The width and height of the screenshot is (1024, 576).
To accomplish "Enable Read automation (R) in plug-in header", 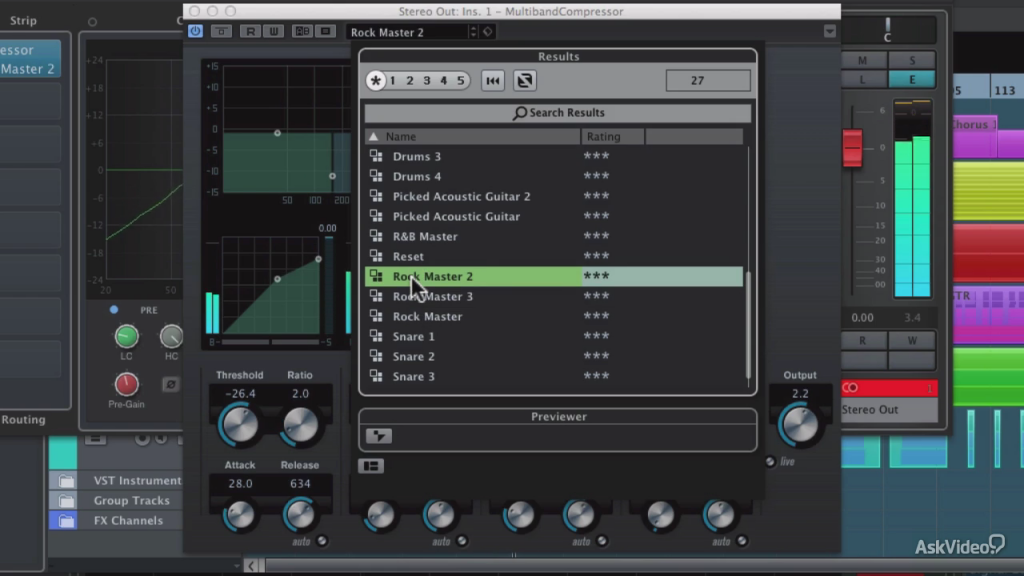I will [250, 31].
